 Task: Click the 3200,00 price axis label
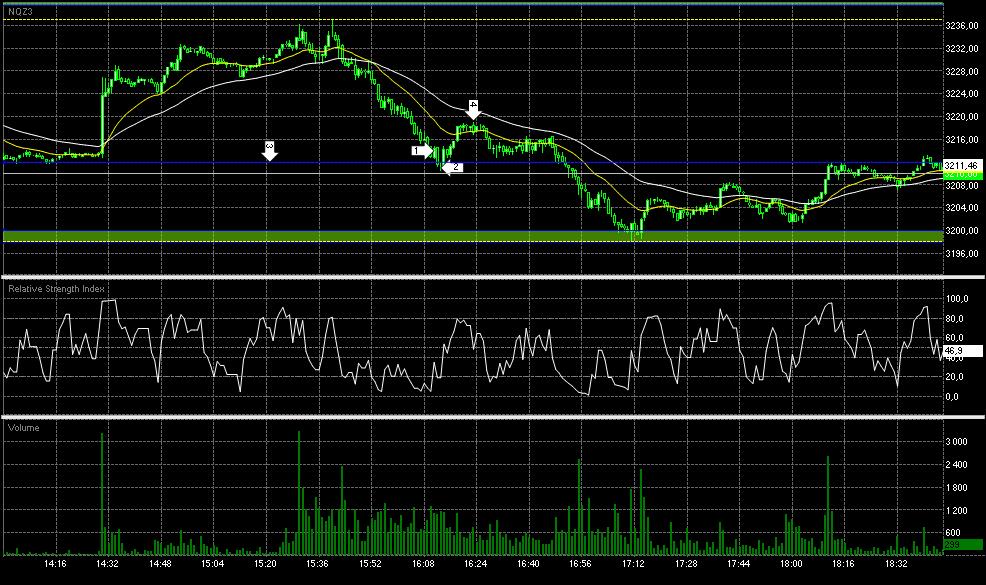click(961, 231)
